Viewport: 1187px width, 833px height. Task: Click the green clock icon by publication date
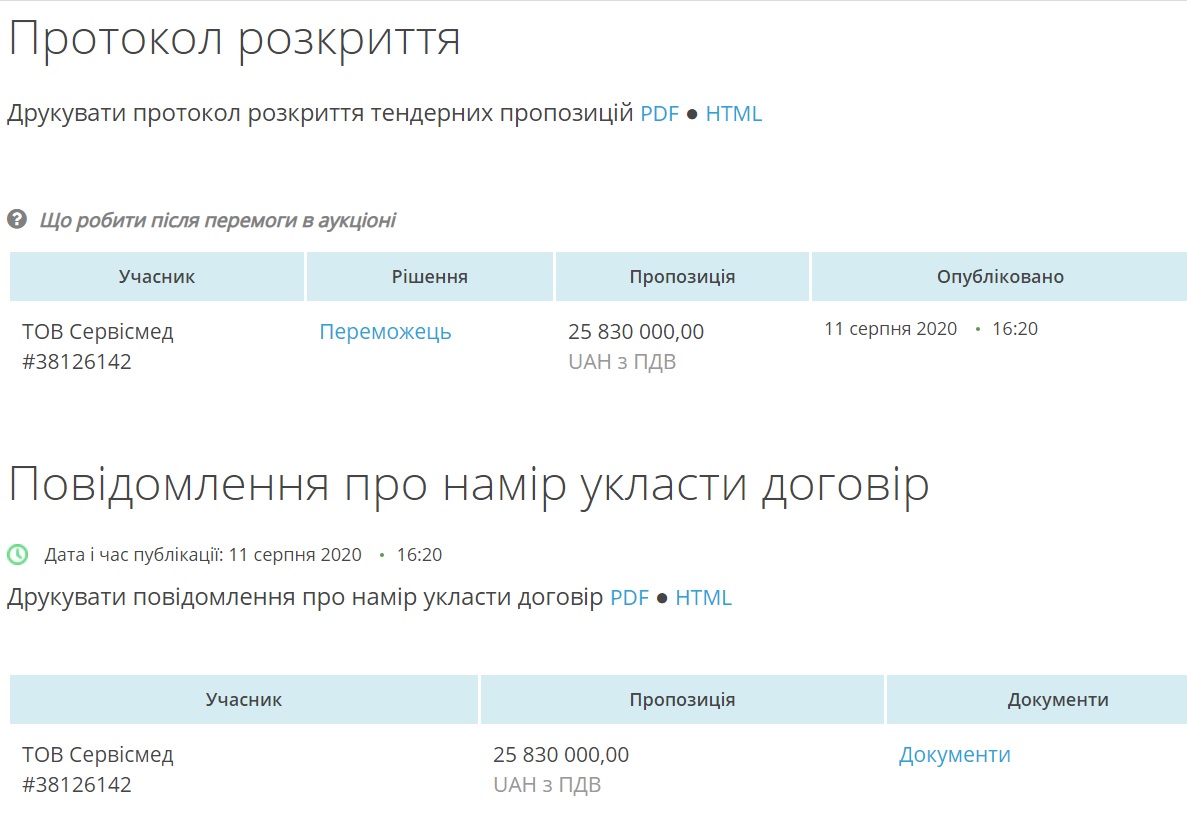click(x=18, y=554)
